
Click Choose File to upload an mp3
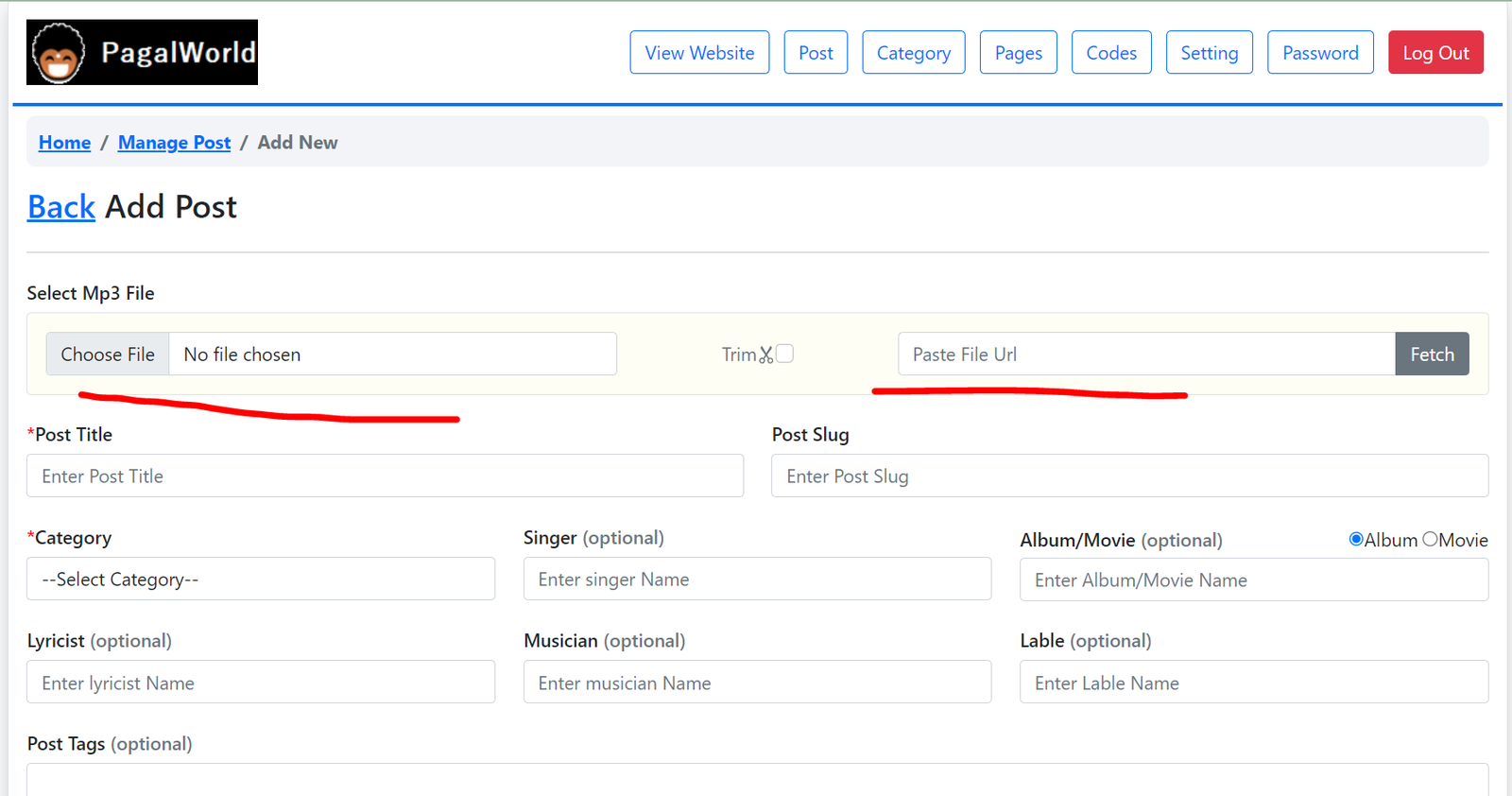[x=108, y=354]
